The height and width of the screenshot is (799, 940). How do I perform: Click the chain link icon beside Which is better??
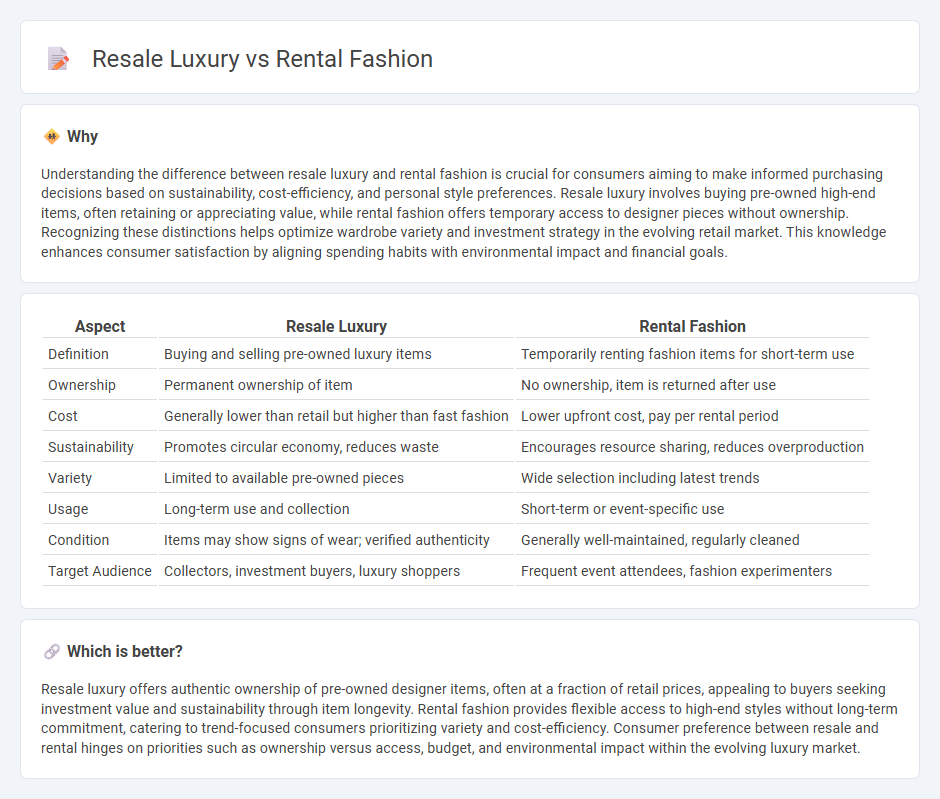click(52, 652)
